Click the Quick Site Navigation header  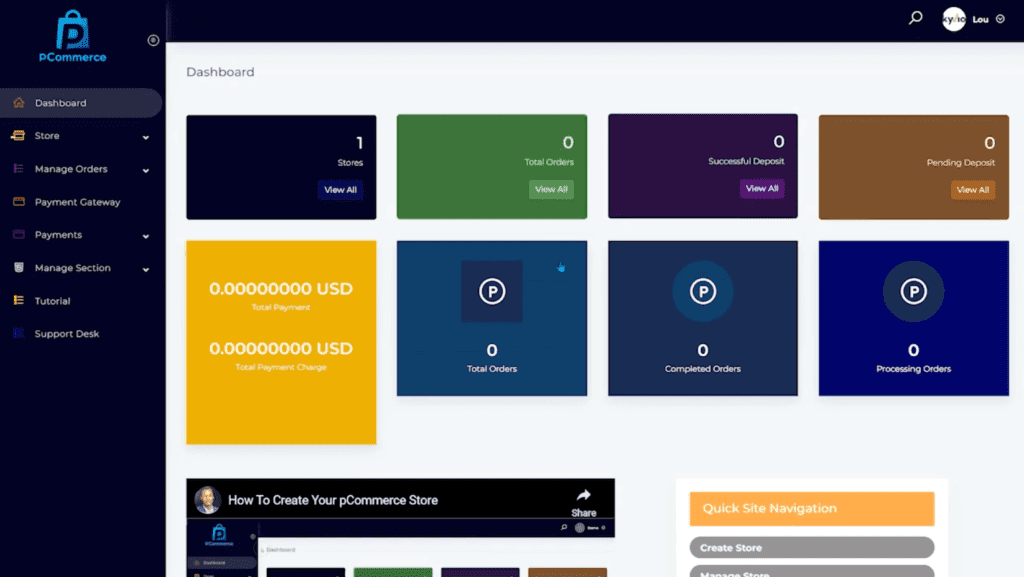coord(812,508)
